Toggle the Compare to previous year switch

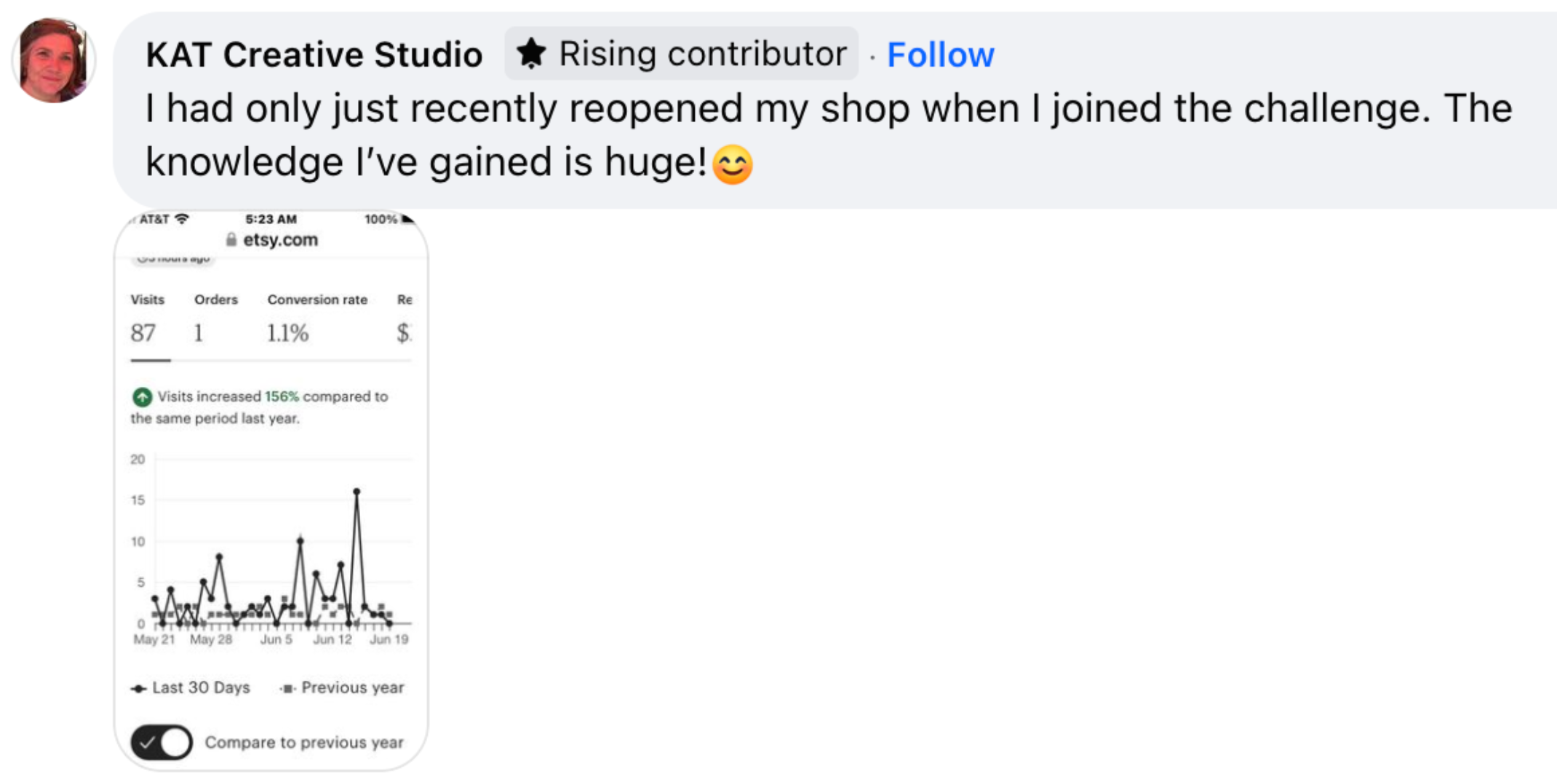[x=162, y=743]
